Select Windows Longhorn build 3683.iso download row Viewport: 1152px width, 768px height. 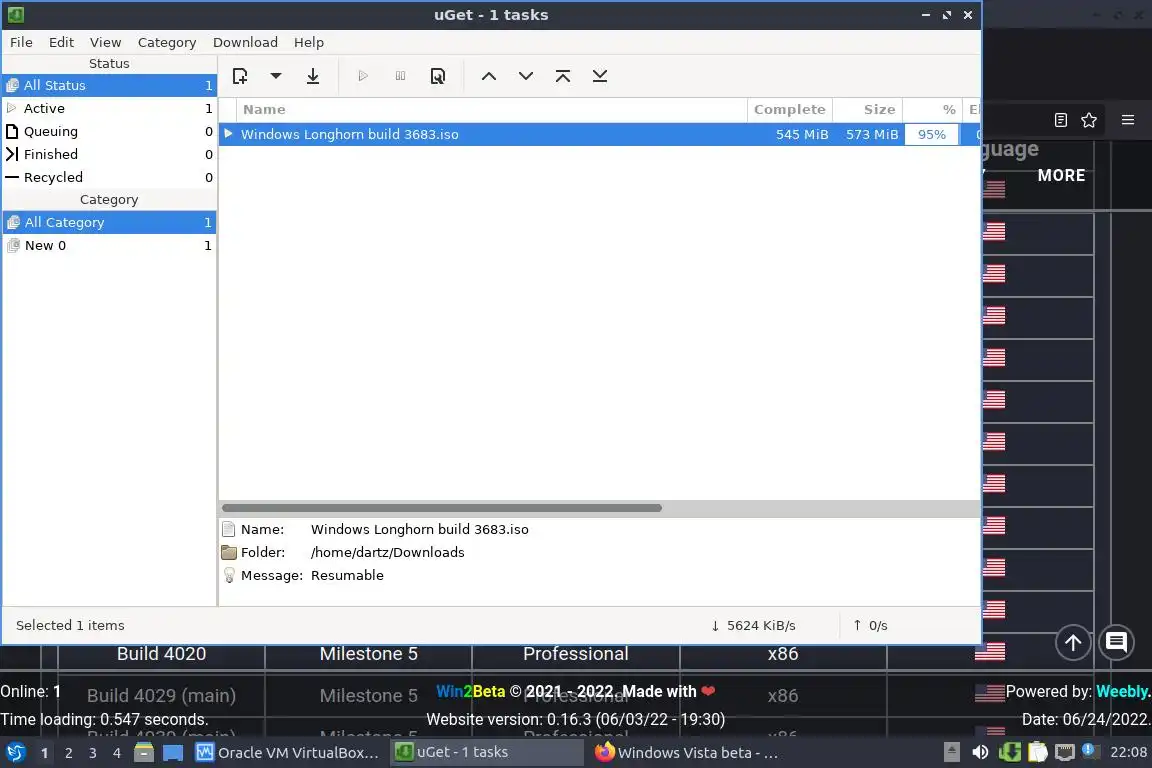pos(600,134)
